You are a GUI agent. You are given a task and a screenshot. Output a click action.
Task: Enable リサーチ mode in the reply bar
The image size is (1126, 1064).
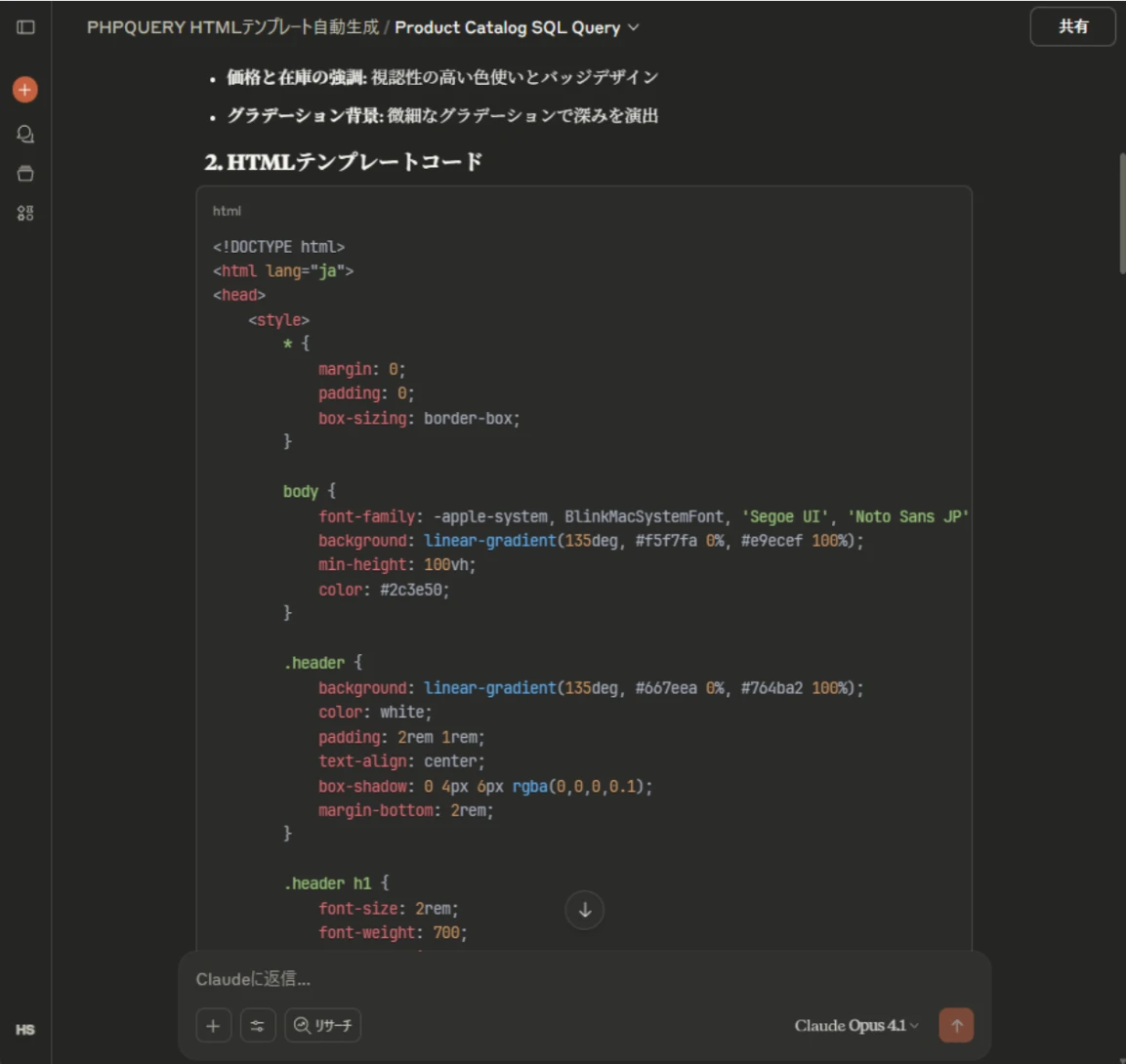(322, 1025)
